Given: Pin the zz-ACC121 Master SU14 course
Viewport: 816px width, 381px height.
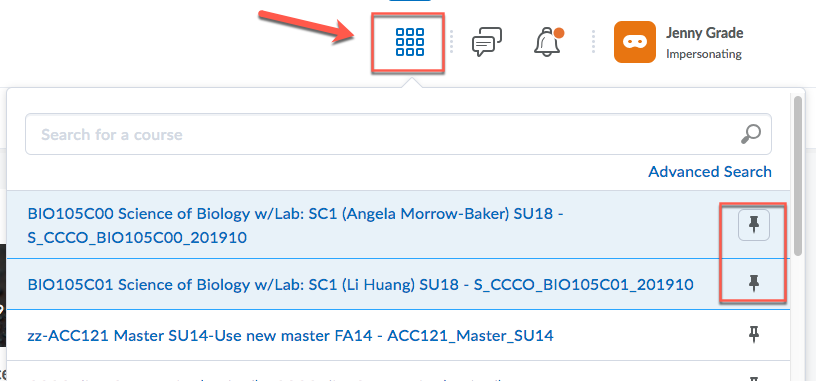Looking at the screenshot, I should [754, 334].
